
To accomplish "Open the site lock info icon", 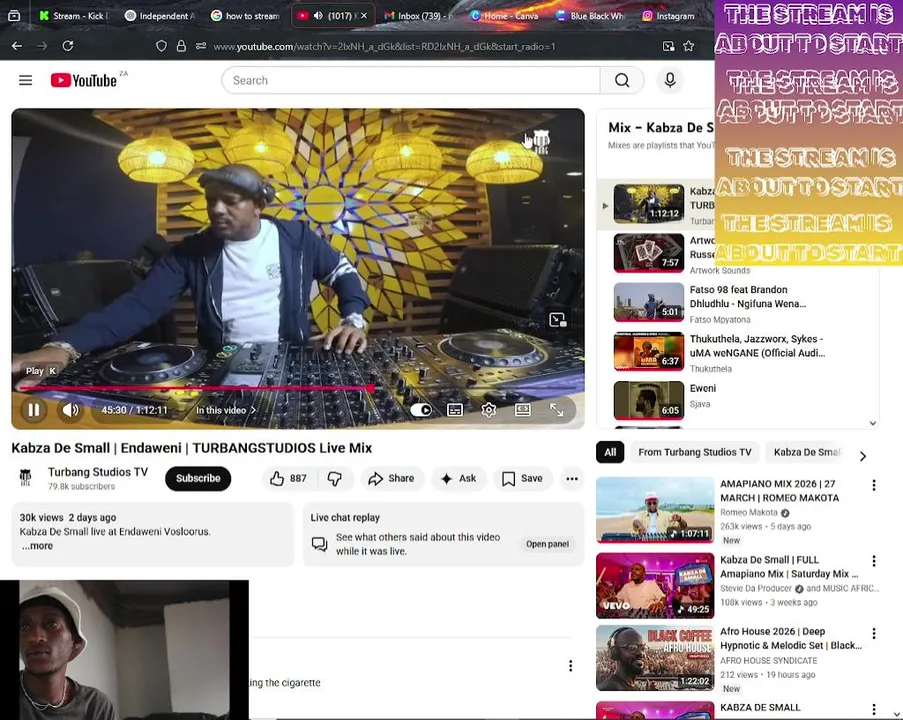I will tap(181, 46).
